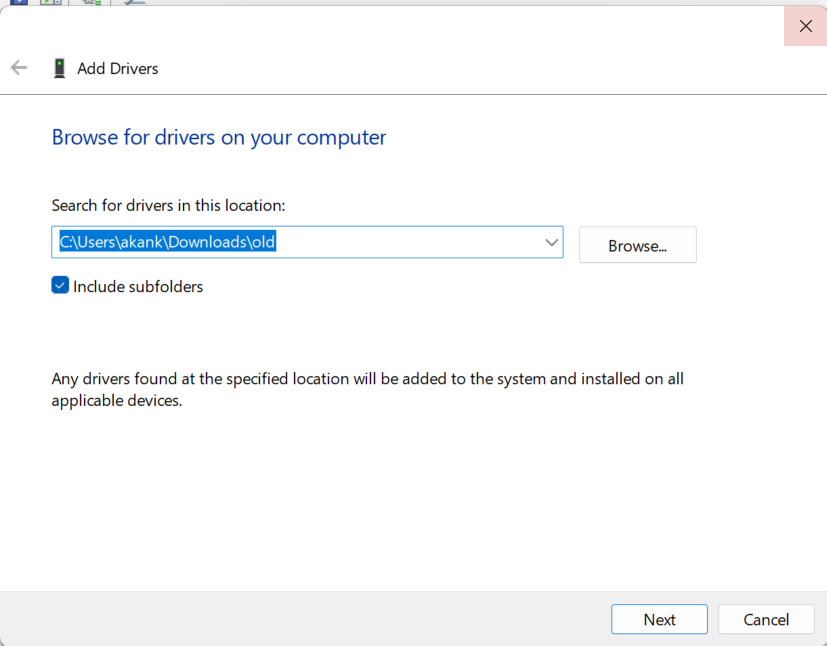Open Browse... to pick a folder

click(638, 245)
